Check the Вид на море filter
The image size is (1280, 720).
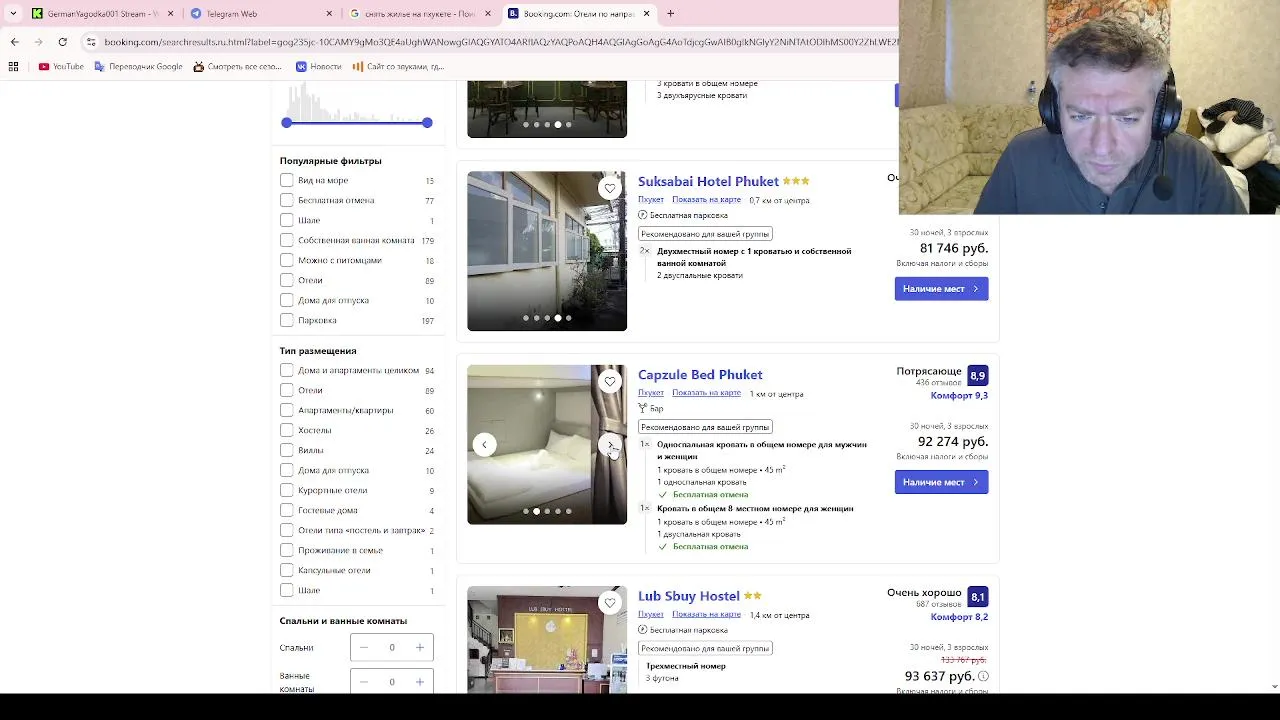pyautogui.click(x=287, y=180)
